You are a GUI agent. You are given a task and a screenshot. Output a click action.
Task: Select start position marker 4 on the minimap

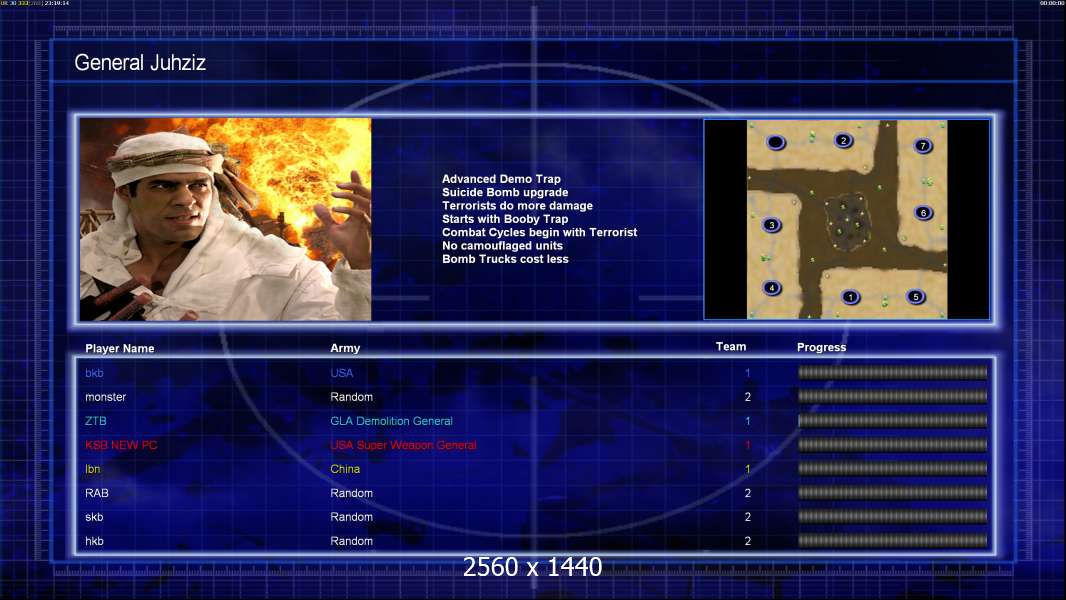(772, 288)
